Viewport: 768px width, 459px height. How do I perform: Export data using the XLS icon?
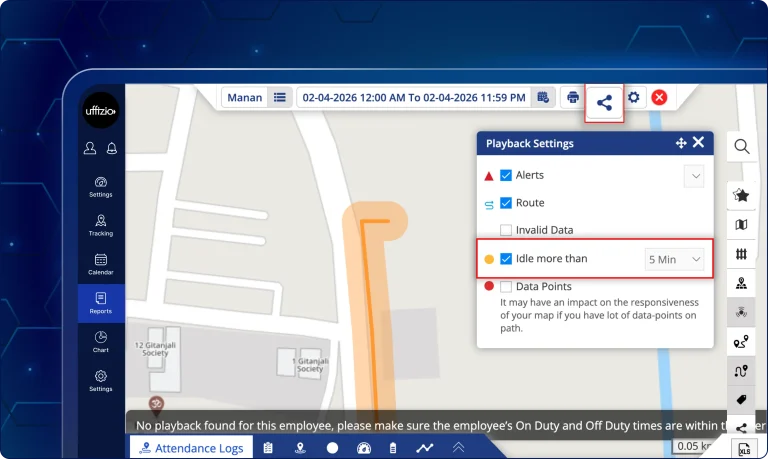pyautogui.click(x=744, y=448)
